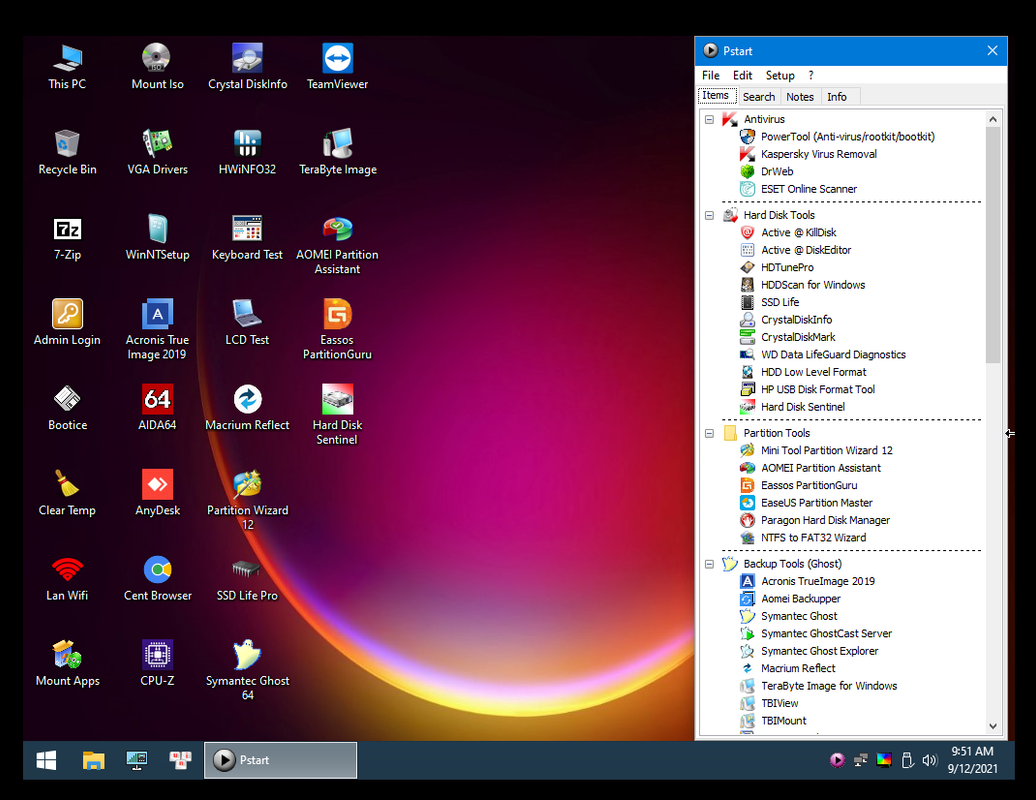The image size is (1036, 800).
Task: Open the TeraByte Image desktop icon
Action: coord(338,152)
